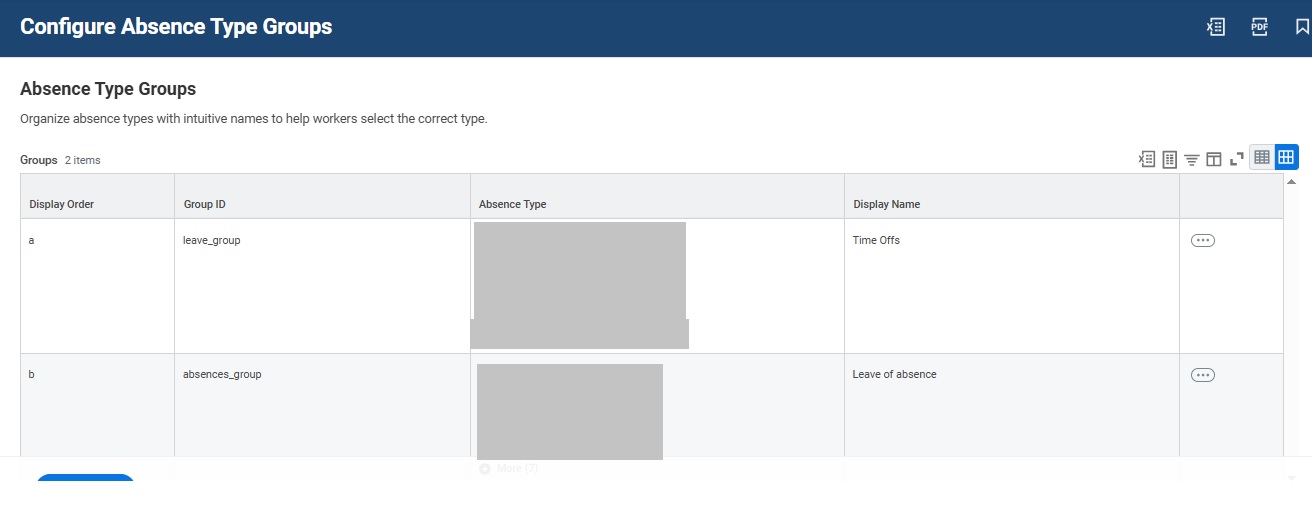The height and width of the screenshot is (529, 1312).
Task: Click the Group ID column header
Action: 205,204
